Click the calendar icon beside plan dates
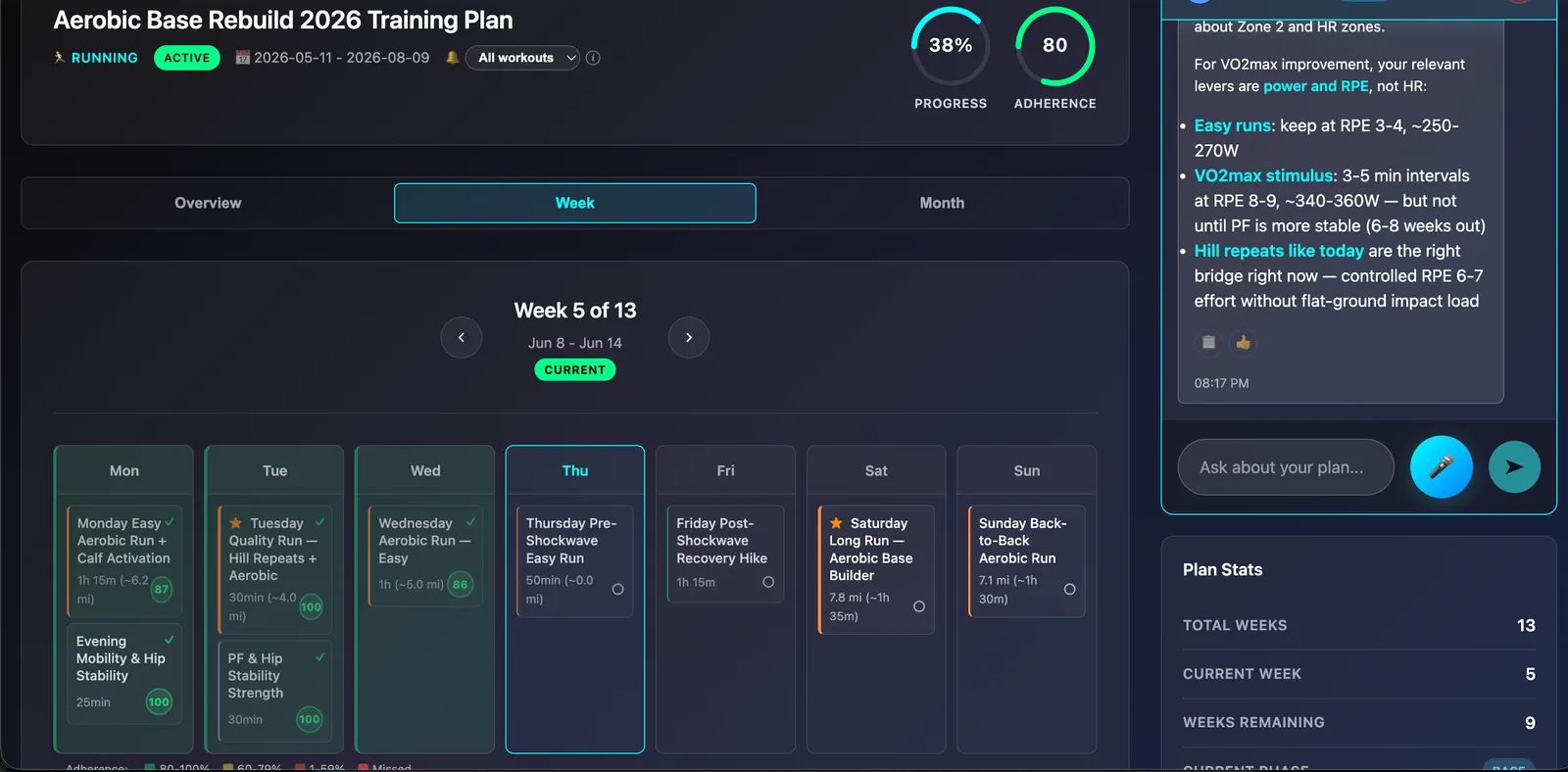 [x=242, y=58]
